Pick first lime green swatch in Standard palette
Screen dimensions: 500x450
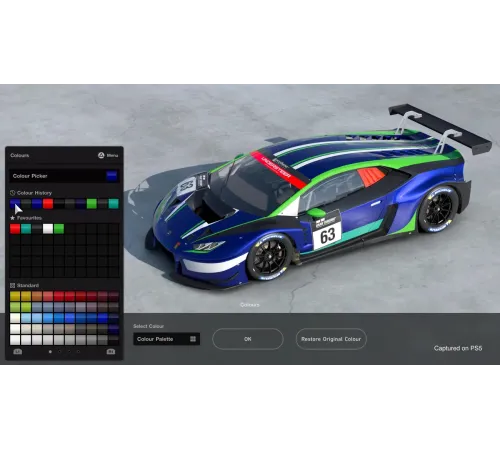pos(15,307)
